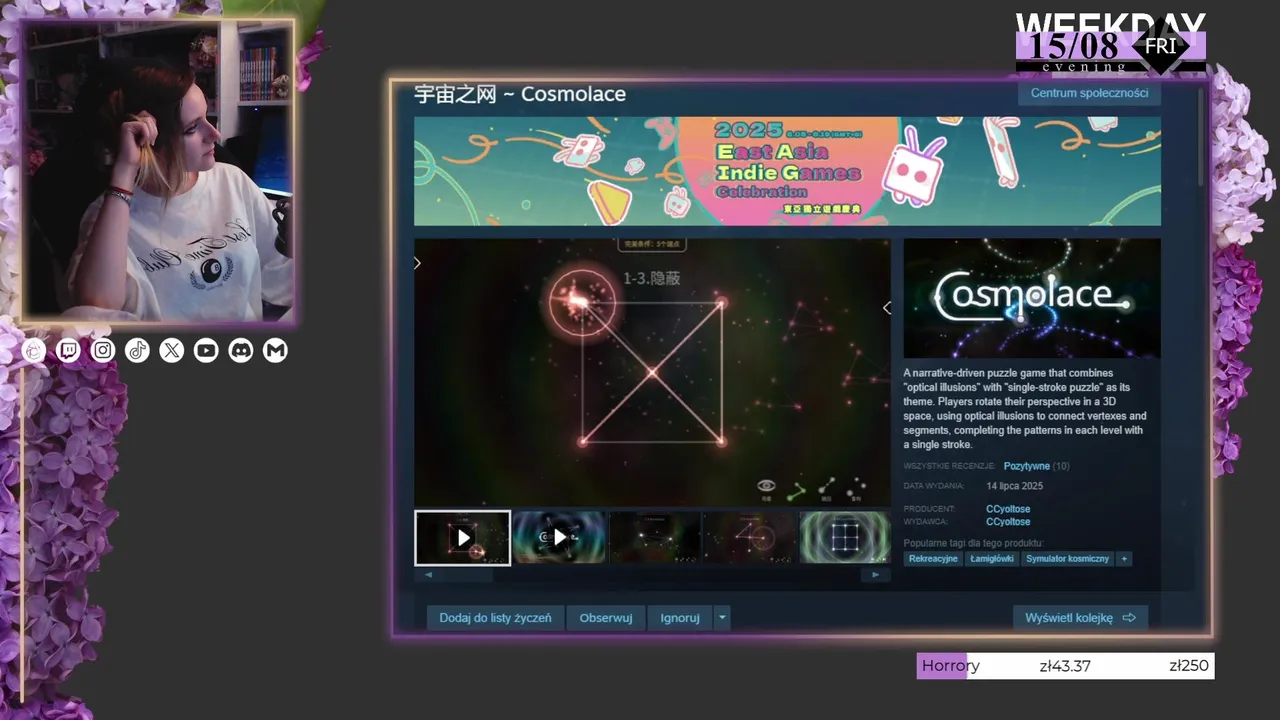This screenshot has height=720, width=1280.
Task: Click the zł43.37 current amount
Action: click(x=1065, y=666)
